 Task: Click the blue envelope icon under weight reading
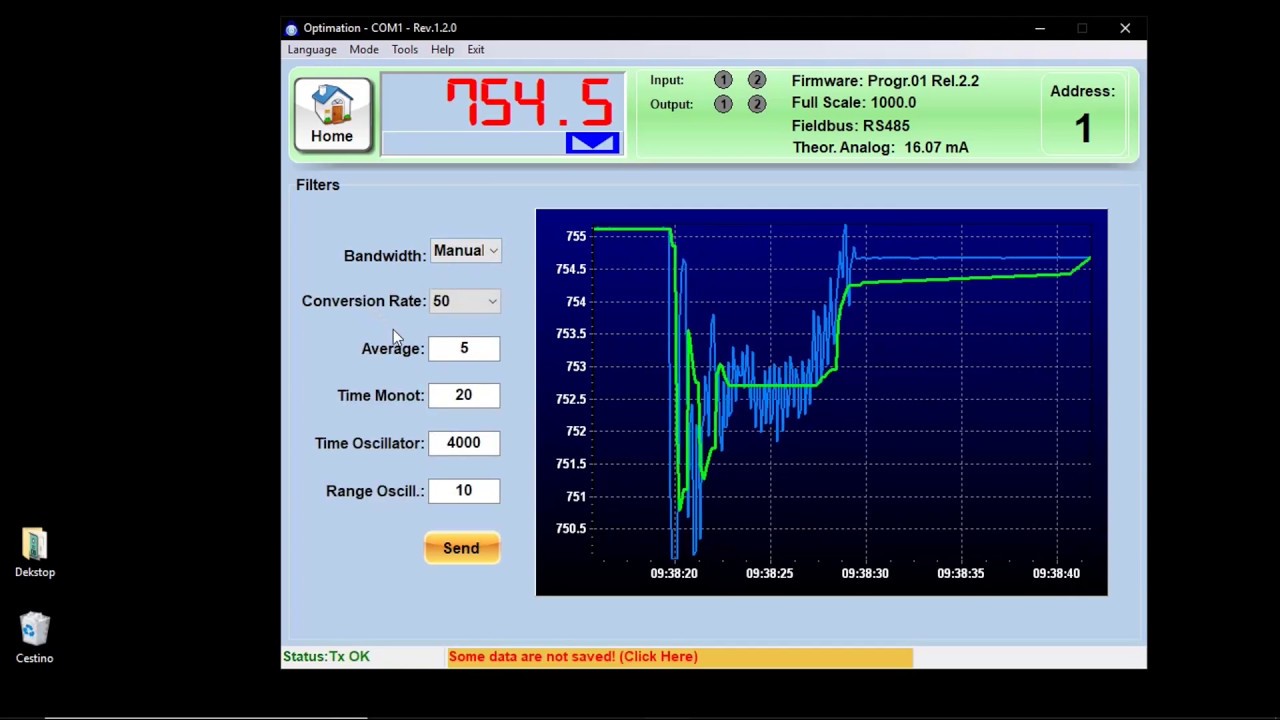pyautogui.click(x=592, y=143)
